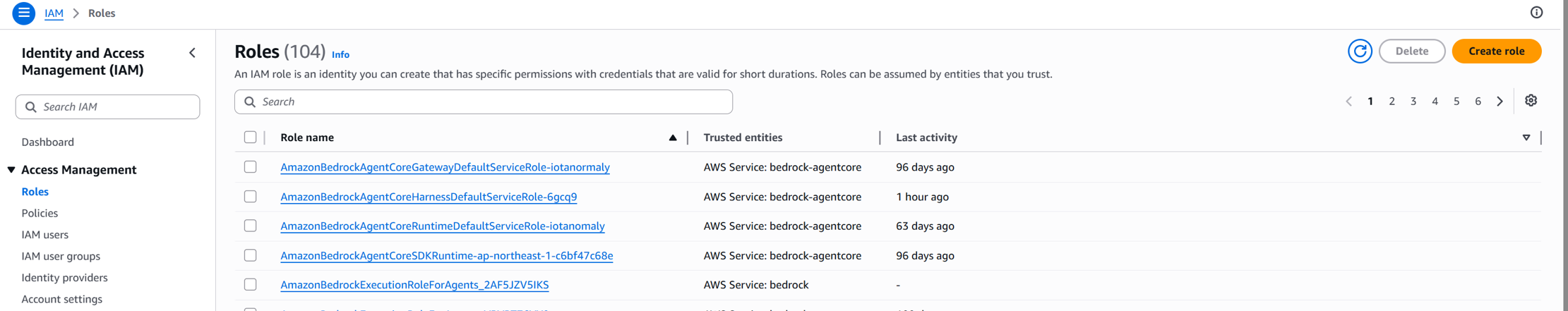Click the Search IAM input field
This screenshot has width=1568, height=311.
click(107, 107)
